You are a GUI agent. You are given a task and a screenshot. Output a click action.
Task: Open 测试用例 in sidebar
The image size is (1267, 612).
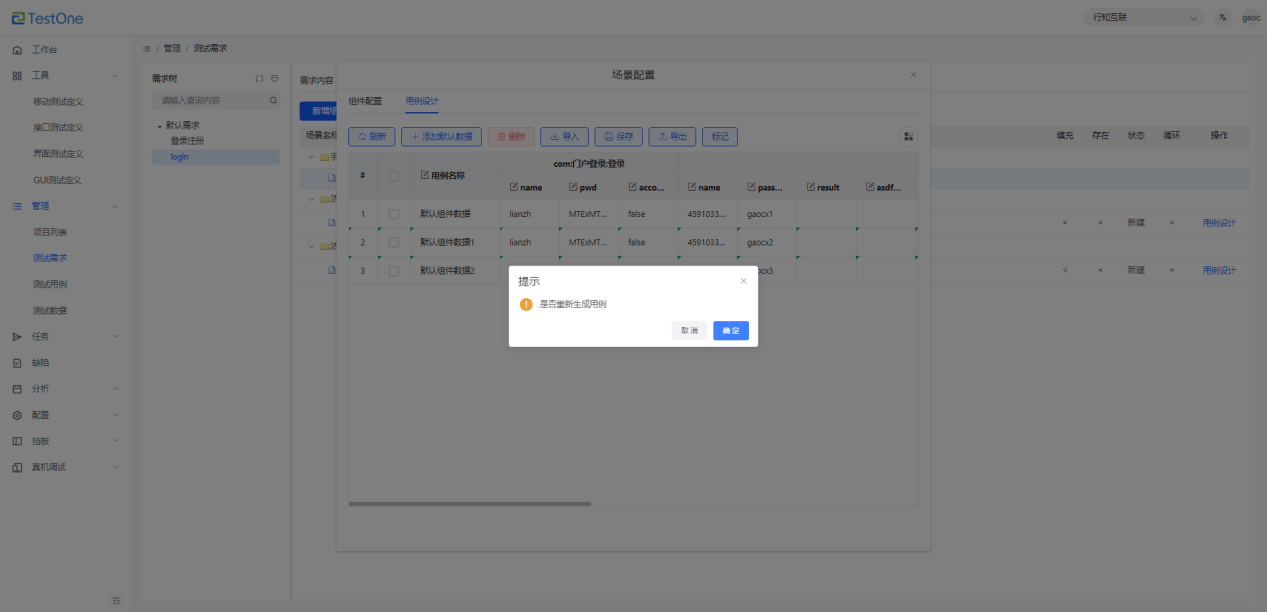coord(50,284)
